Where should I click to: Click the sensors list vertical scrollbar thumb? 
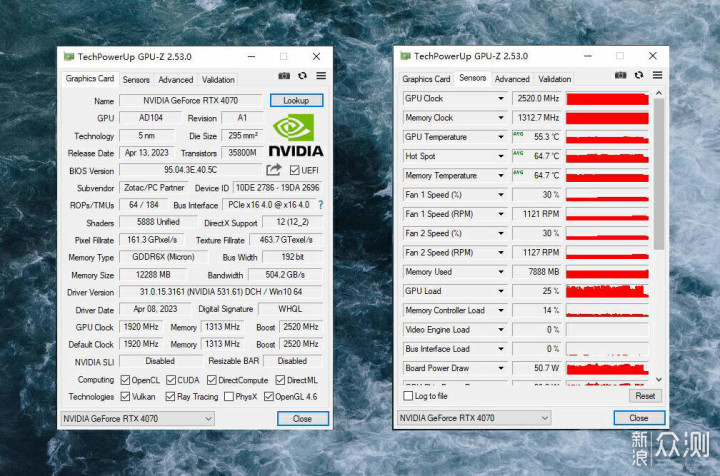point(659,174)
